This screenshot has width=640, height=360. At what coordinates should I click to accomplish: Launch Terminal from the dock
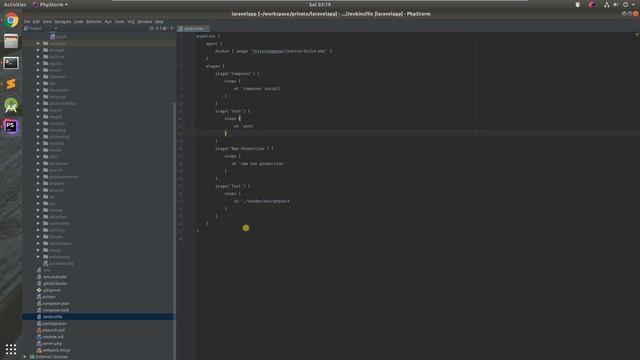point(11,63)
